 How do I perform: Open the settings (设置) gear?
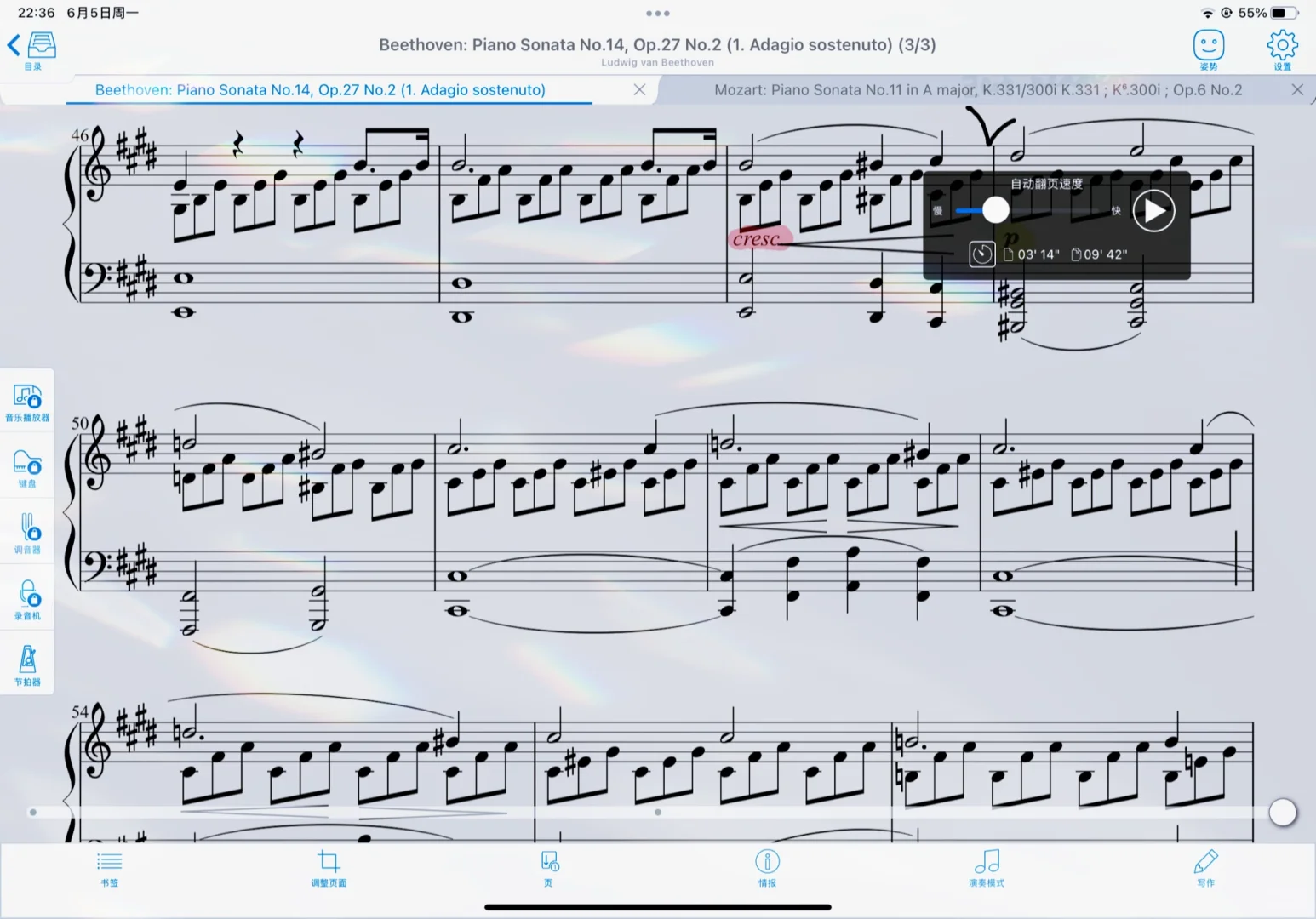coord(1282,50)
